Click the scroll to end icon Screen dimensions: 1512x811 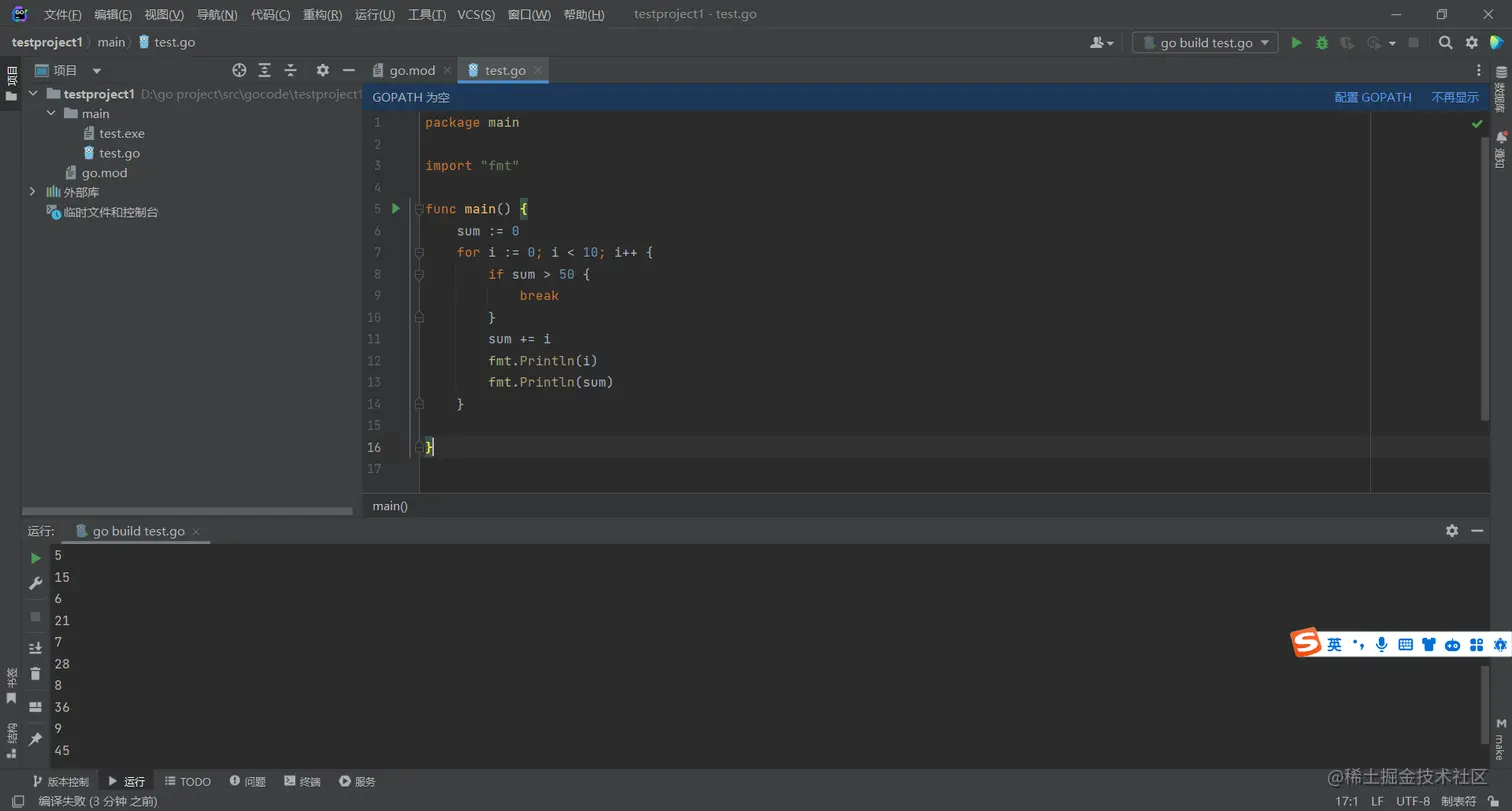36,648
